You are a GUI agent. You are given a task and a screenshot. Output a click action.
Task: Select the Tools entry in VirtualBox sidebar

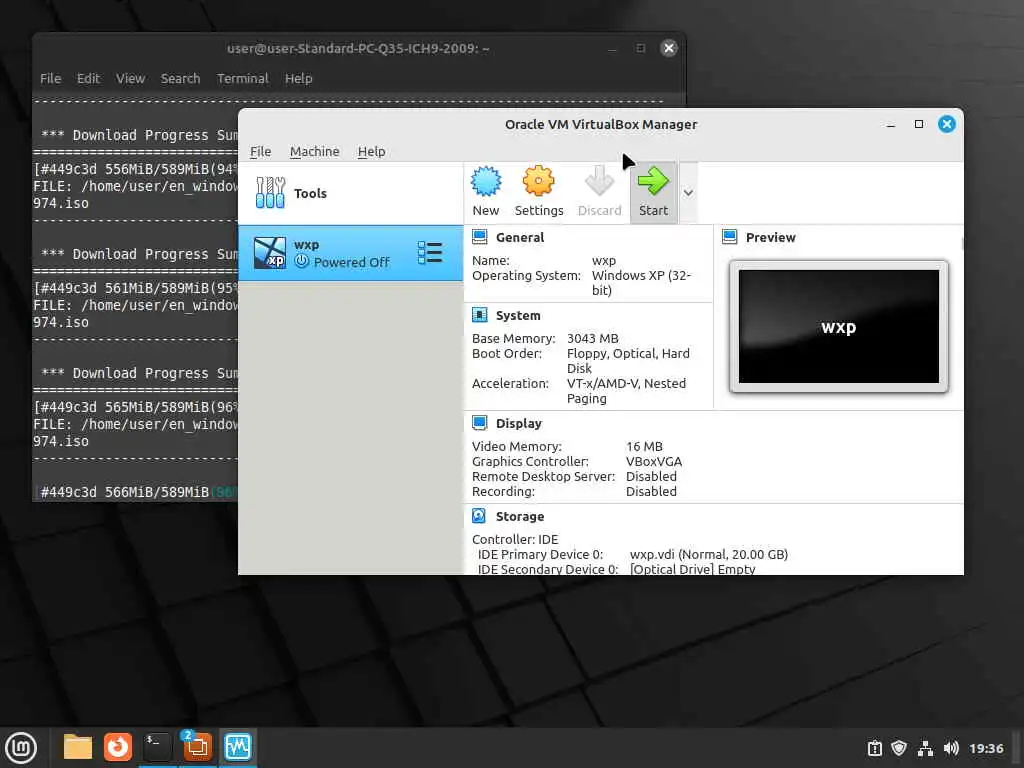pyautogui.click(x=351, y=193)
